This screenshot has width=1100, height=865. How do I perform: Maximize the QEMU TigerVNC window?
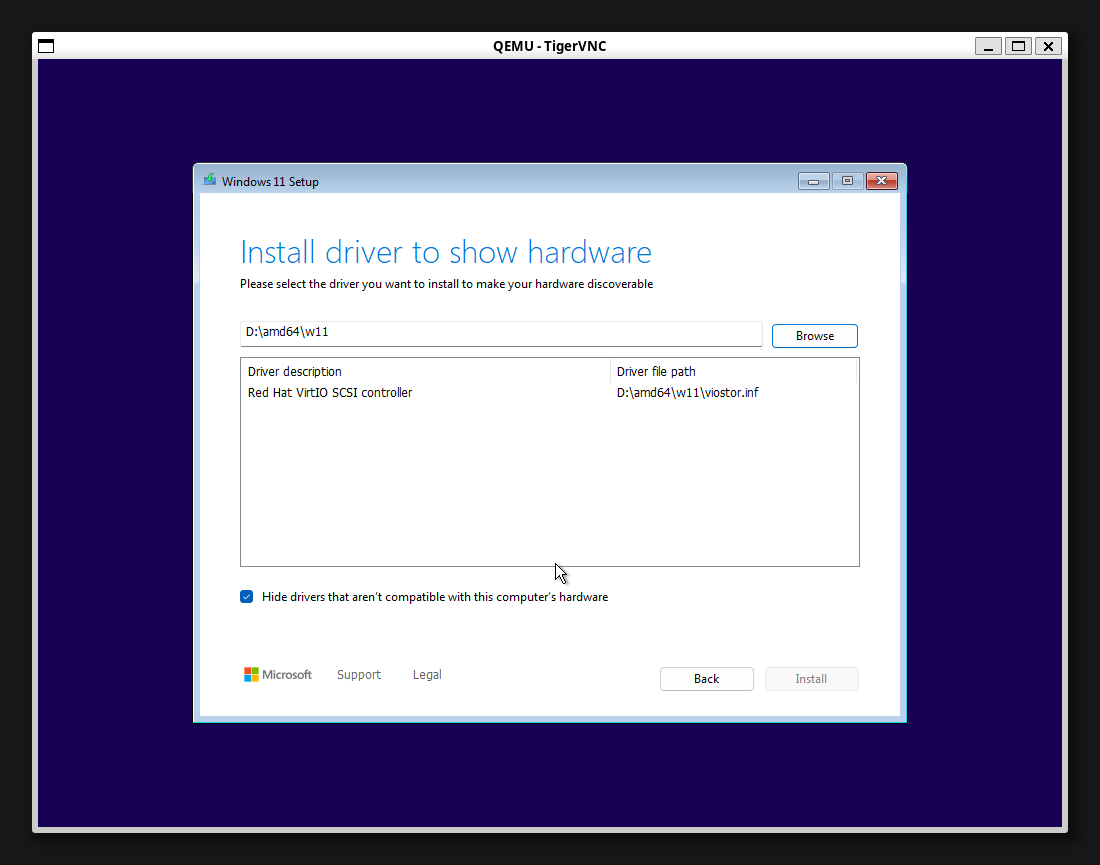1018,46
